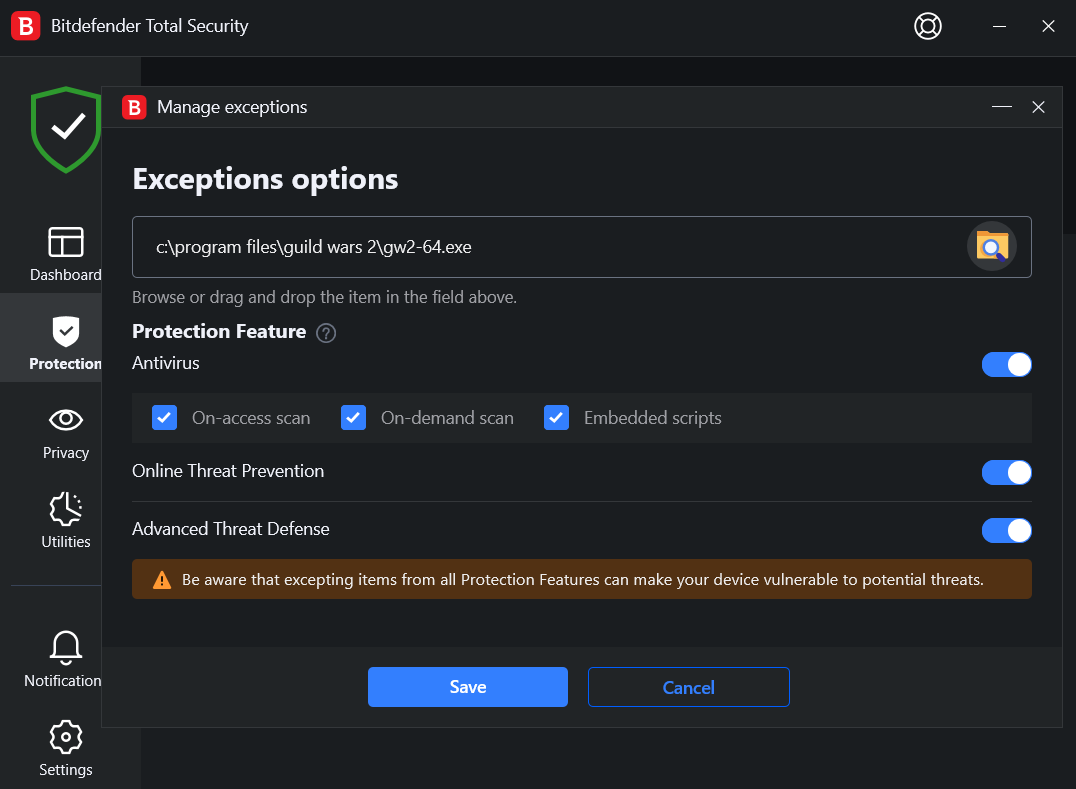Click the exception path input field
This screenshot has height=789, width=1076.
point(582,247)
